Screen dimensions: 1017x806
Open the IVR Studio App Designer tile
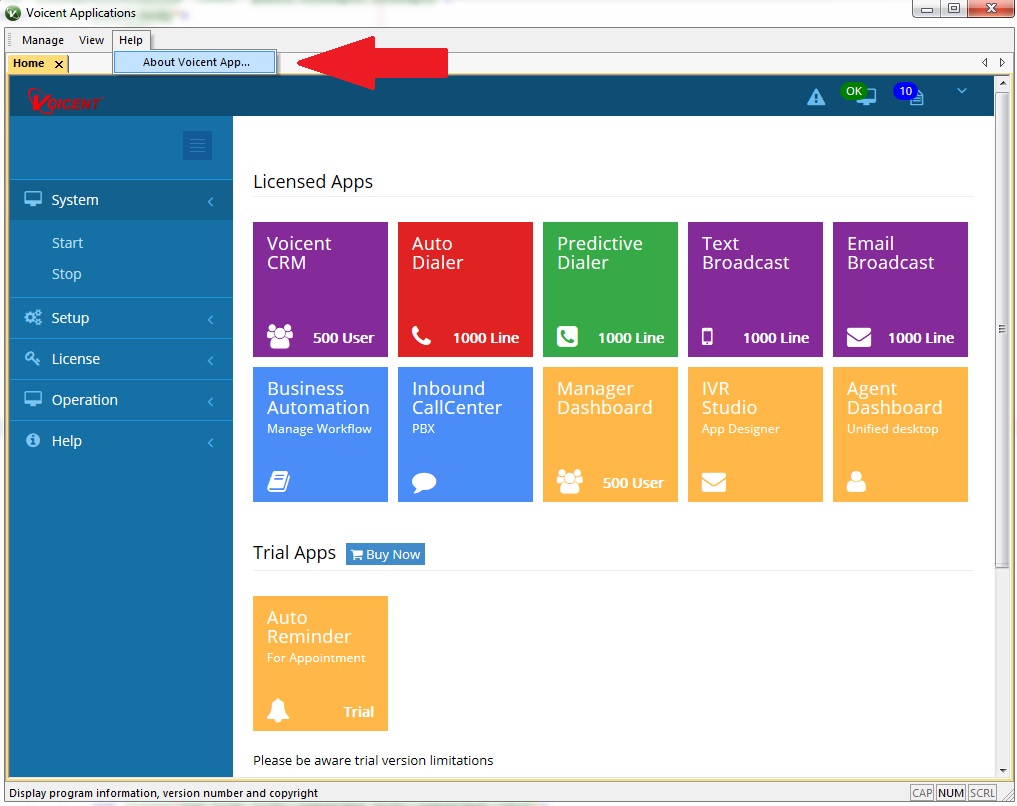[x=755, y=434]
